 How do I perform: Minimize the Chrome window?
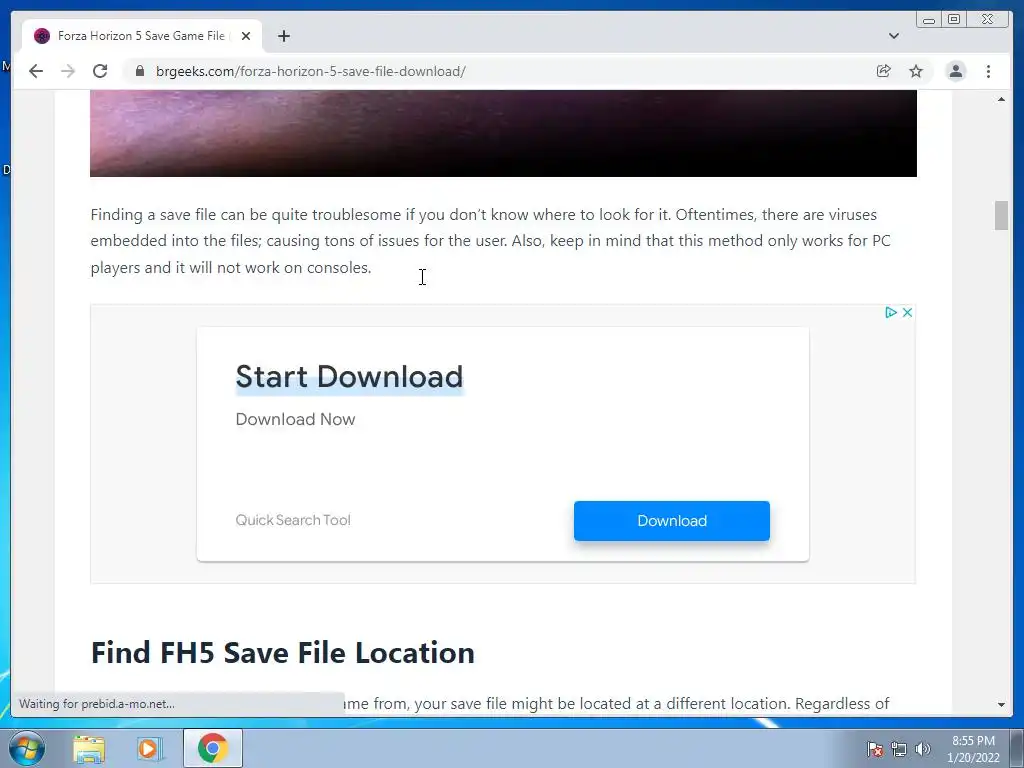[x=929, y=20]
